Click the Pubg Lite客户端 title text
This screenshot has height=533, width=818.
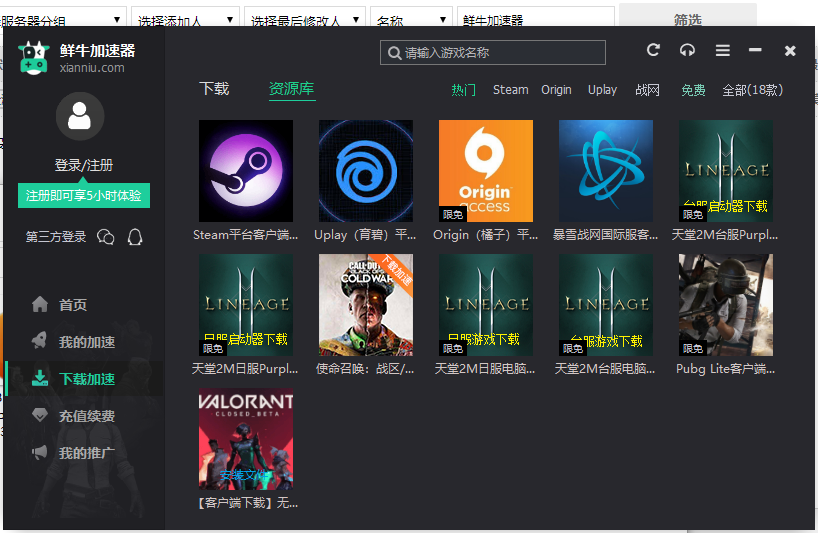pyautogui.click(x=726, y=369)
